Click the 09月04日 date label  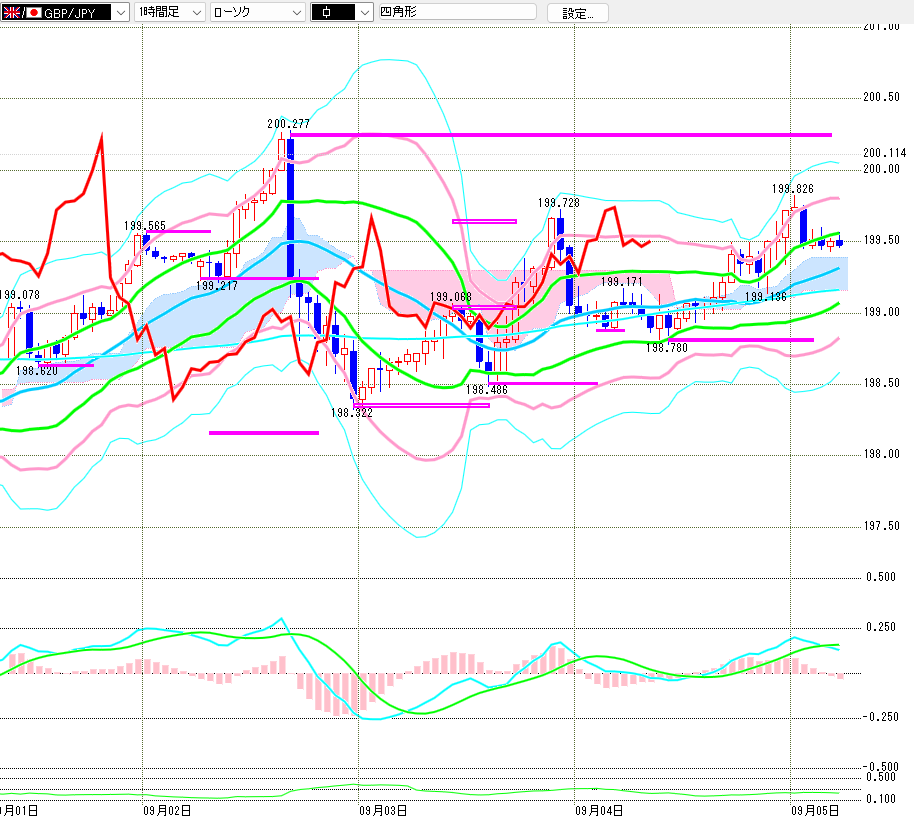point(599,810)
